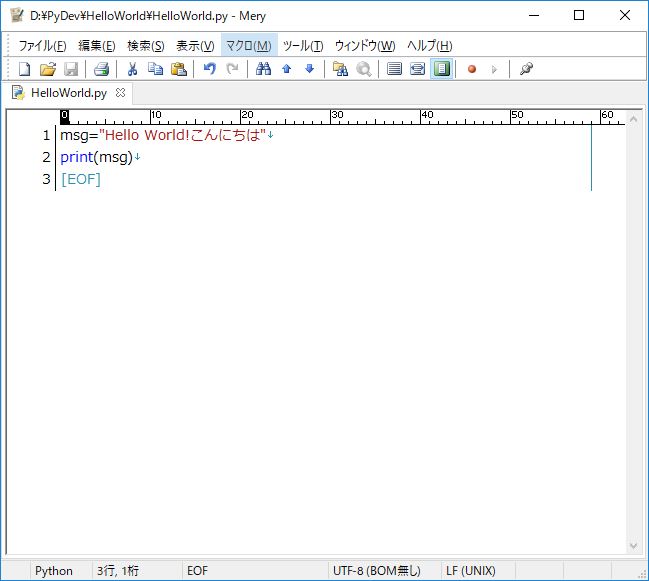Click line number 2 in gutter
This screenshot has height=581, width=649.
click(x=46, y=157)
